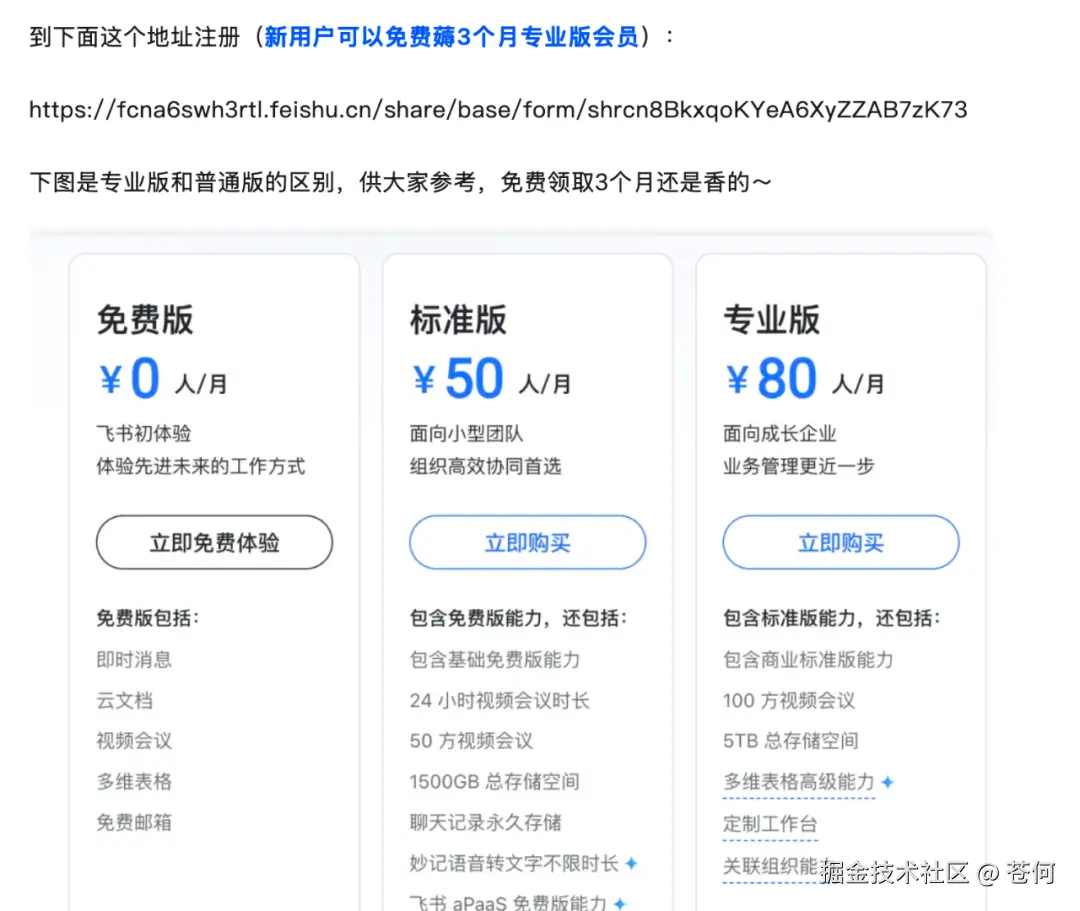Click the star icon beside 多维表格高级能力
Screen dimensions: 1080x911
point(884,783)
